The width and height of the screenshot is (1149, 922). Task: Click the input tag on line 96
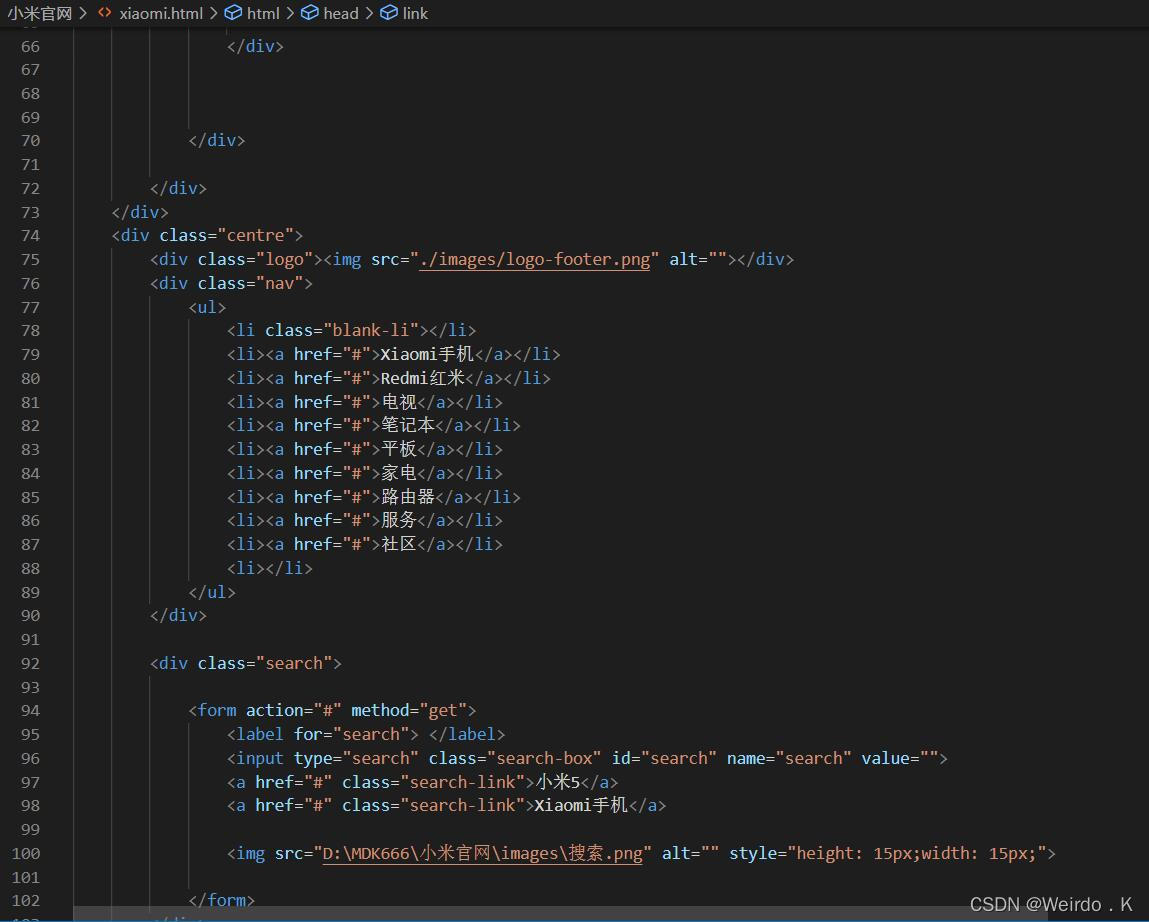coord(259,758)
